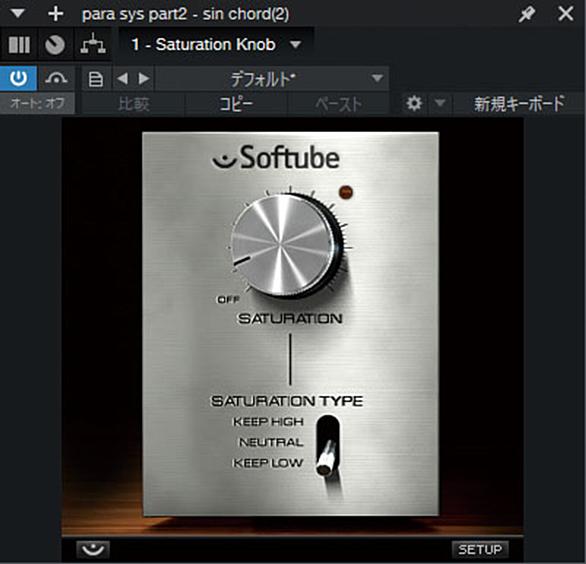Image resolution: width=586 pixels, height=564 pixels.
Task: Expand the window menu triangle
Action: pos(18,14)
